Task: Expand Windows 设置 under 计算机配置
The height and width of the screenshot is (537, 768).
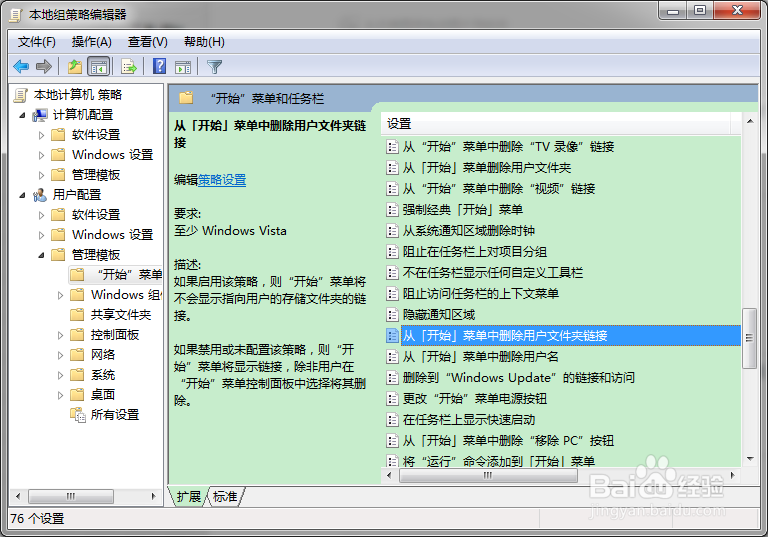Action: pos(41,155)
